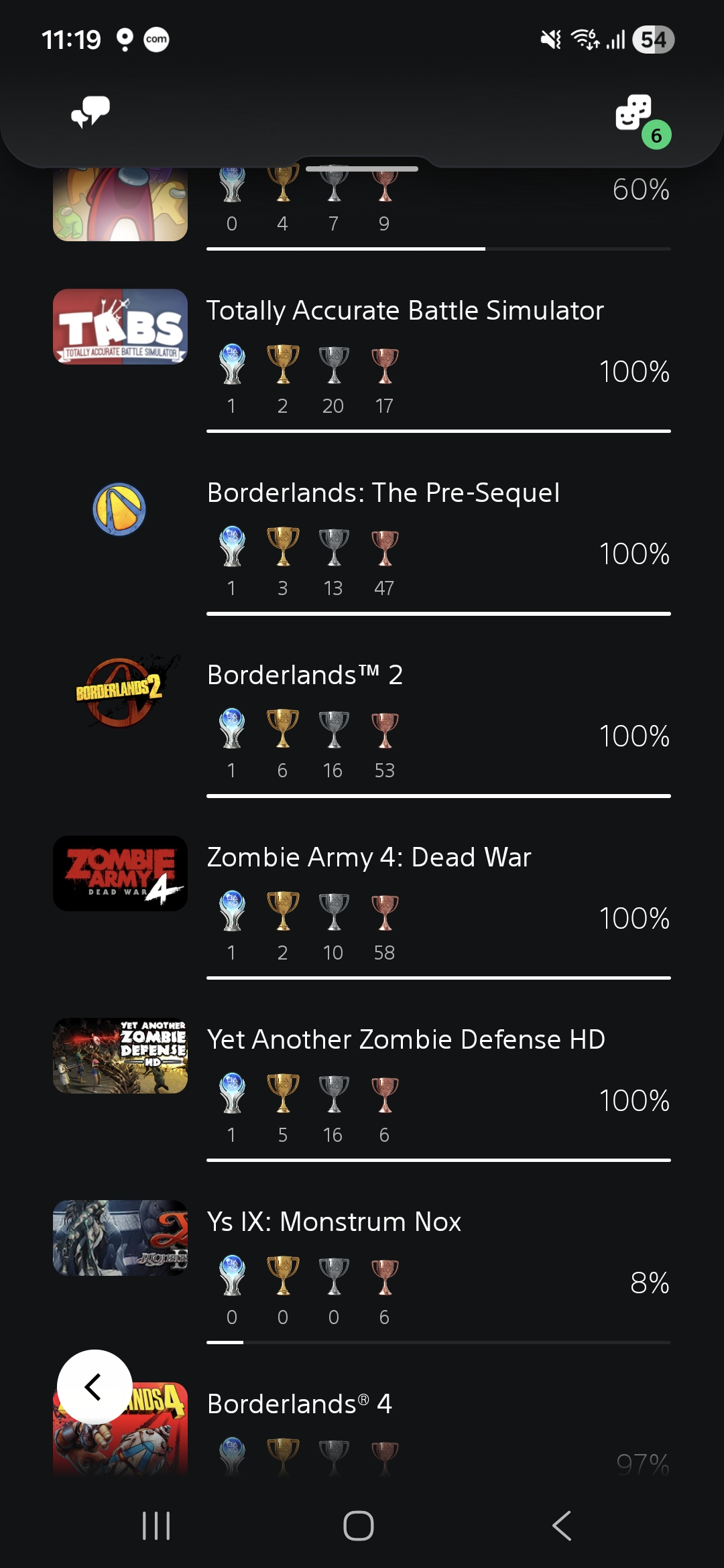Tap platinum trophy icon for Totally Accurate Battle Simulator
This screenshot has width=724, height=1568.
pos(232,365)
